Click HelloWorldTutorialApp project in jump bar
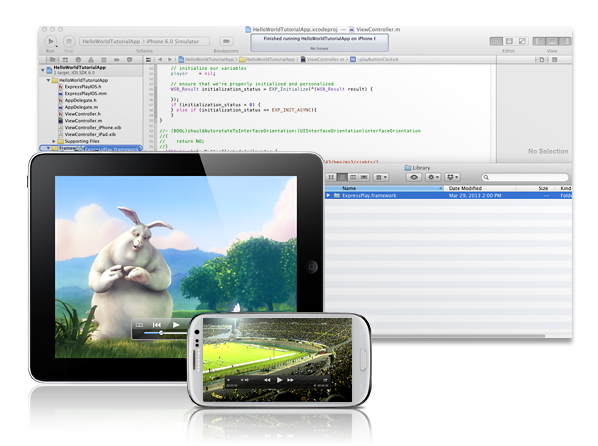The image size is (598, 446). (x=206, y=60)
